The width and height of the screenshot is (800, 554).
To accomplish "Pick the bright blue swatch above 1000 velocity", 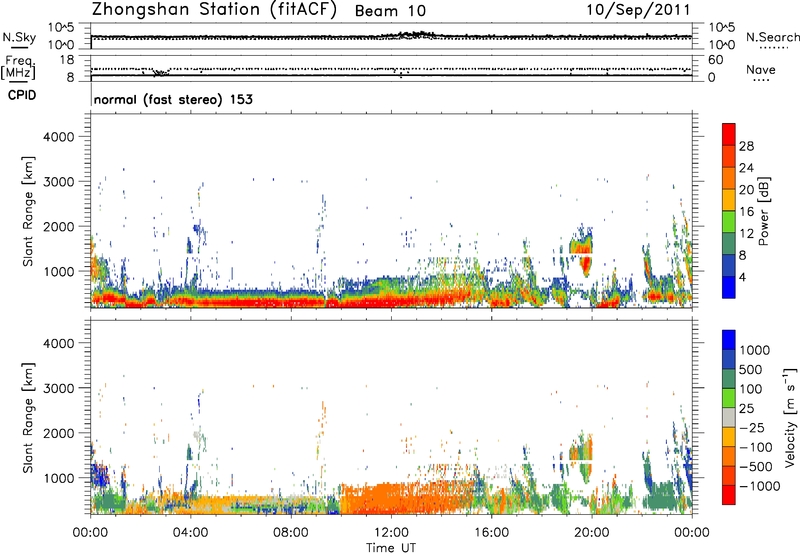I will (x=729, y=340).
